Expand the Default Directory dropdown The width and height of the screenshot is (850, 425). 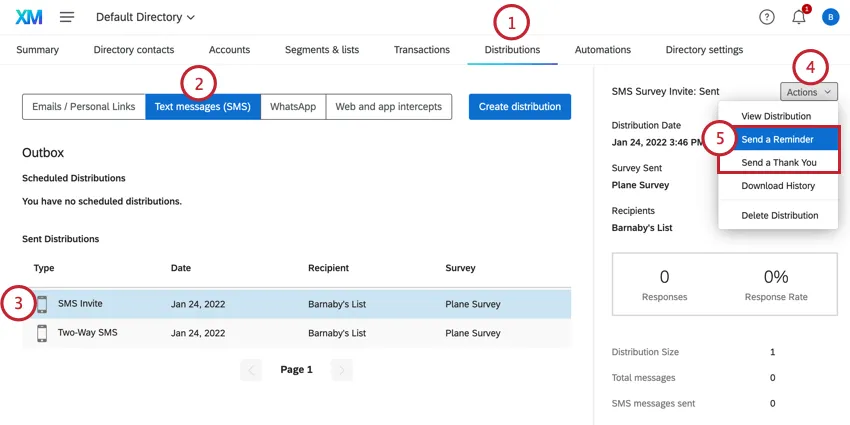146,17
